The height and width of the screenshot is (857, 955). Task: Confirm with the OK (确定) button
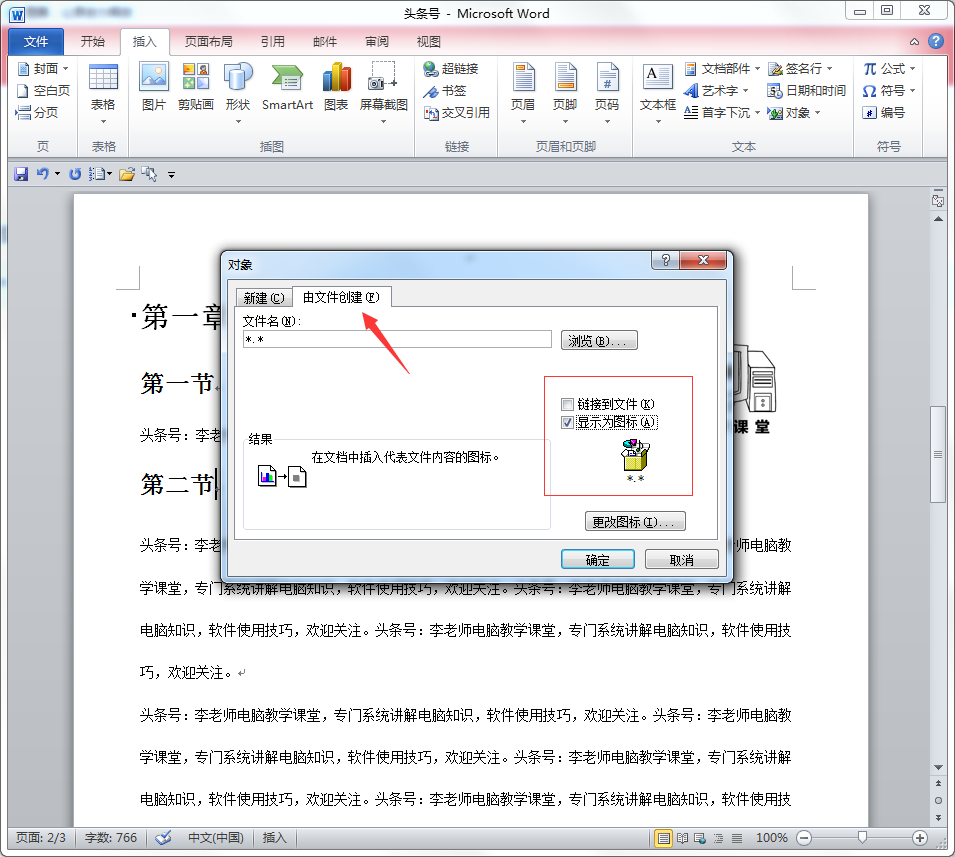tap(597, 559)
